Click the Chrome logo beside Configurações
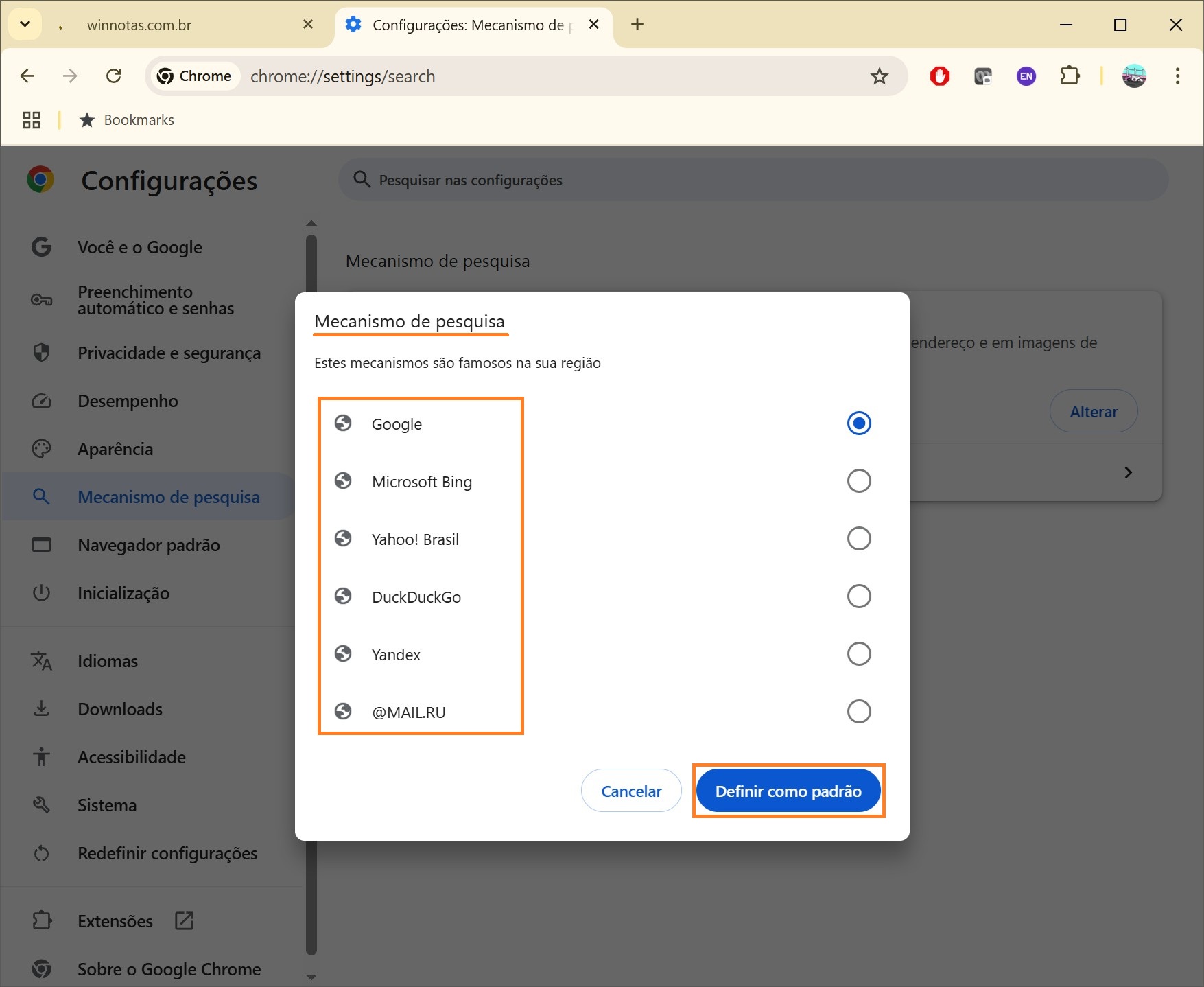Image resolution: width=1204 pixels, height=987 pixels. tap(40, 180)
